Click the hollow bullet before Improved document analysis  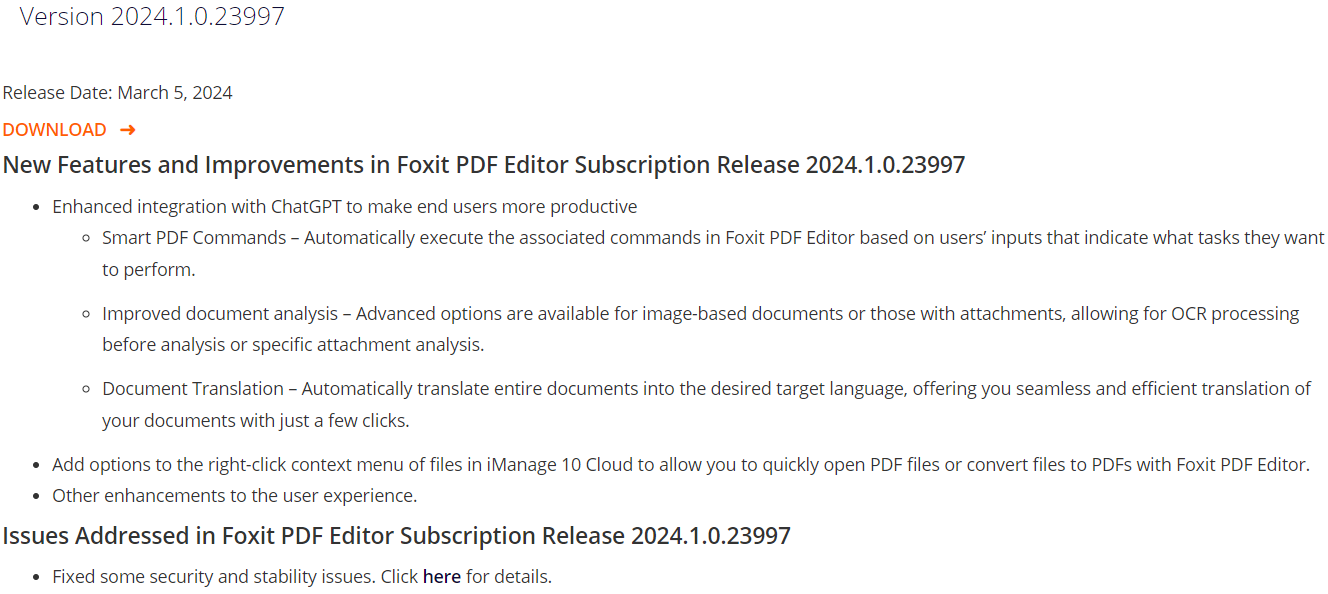pyautogui.click(x=87, y=314)
